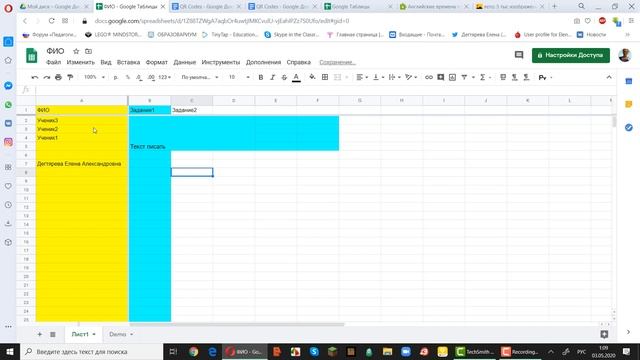Open the Изменить menu
This screenshot has width=640, height=360.
[x=80, y=62]
